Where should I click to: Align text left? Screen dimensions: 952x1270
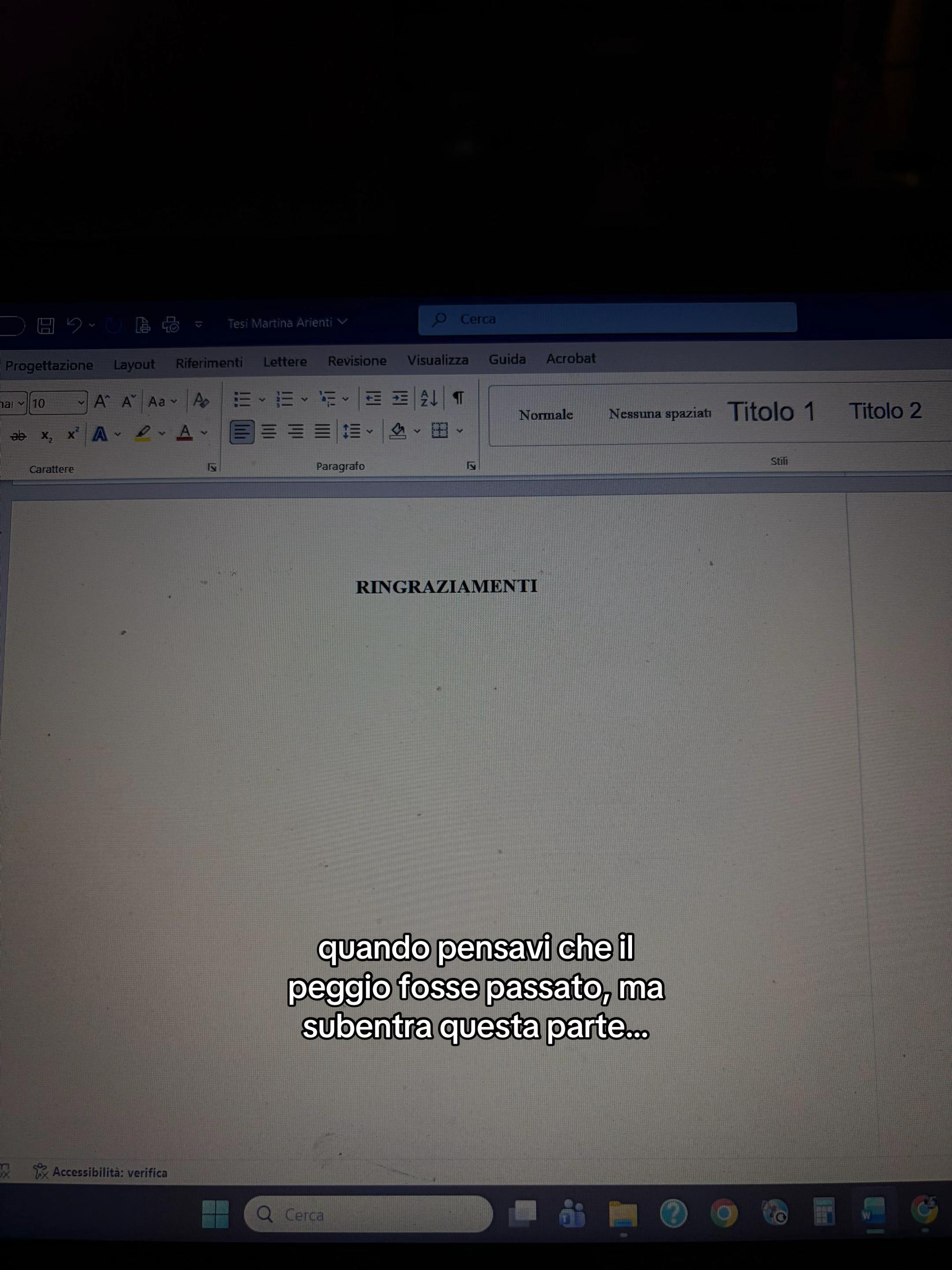tap(242, 432)
